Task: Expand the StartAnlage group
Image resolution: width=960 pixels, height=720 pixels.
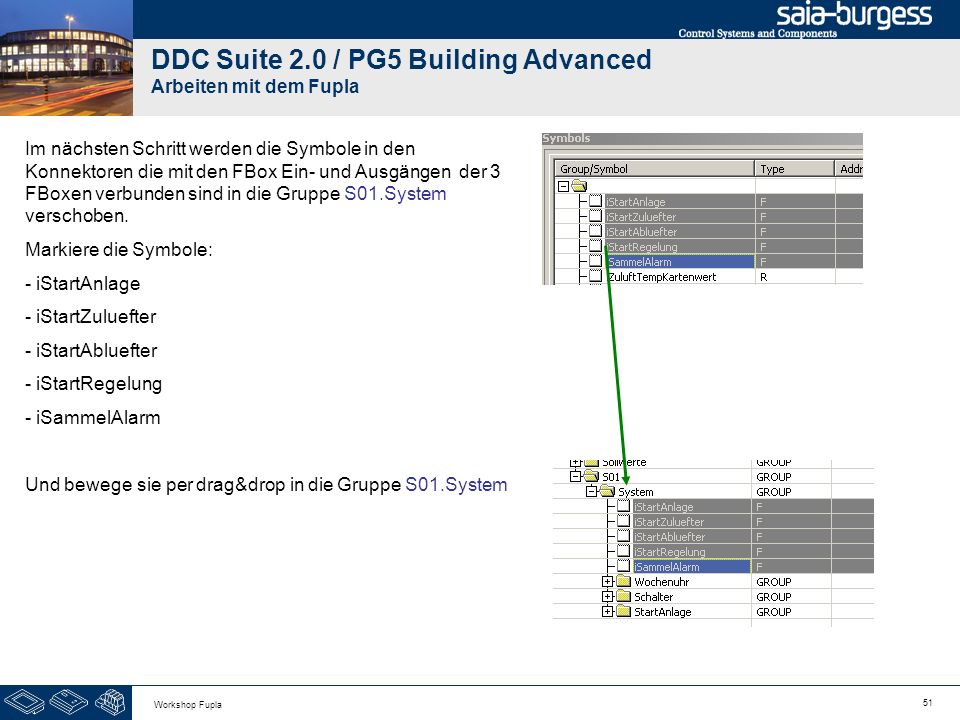Action: pyautogui.click(x=607, y=611)
